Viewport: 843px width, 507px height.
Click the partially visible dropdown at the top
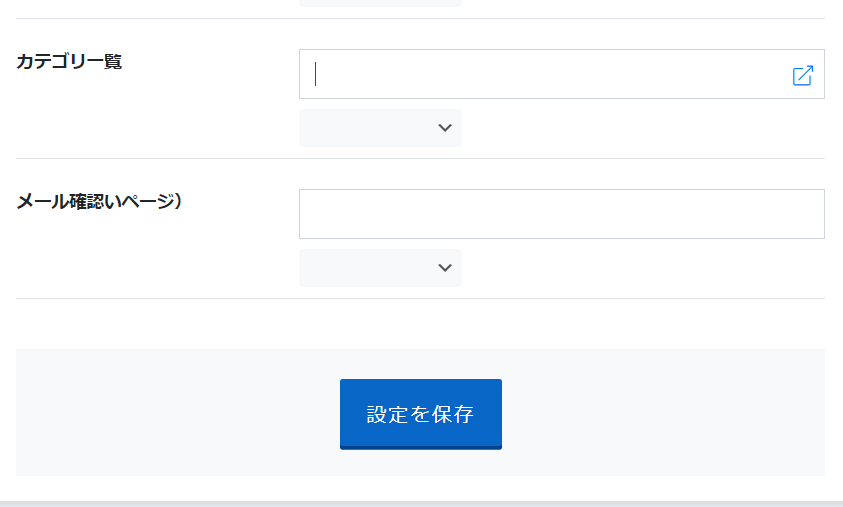pos(380,3)
